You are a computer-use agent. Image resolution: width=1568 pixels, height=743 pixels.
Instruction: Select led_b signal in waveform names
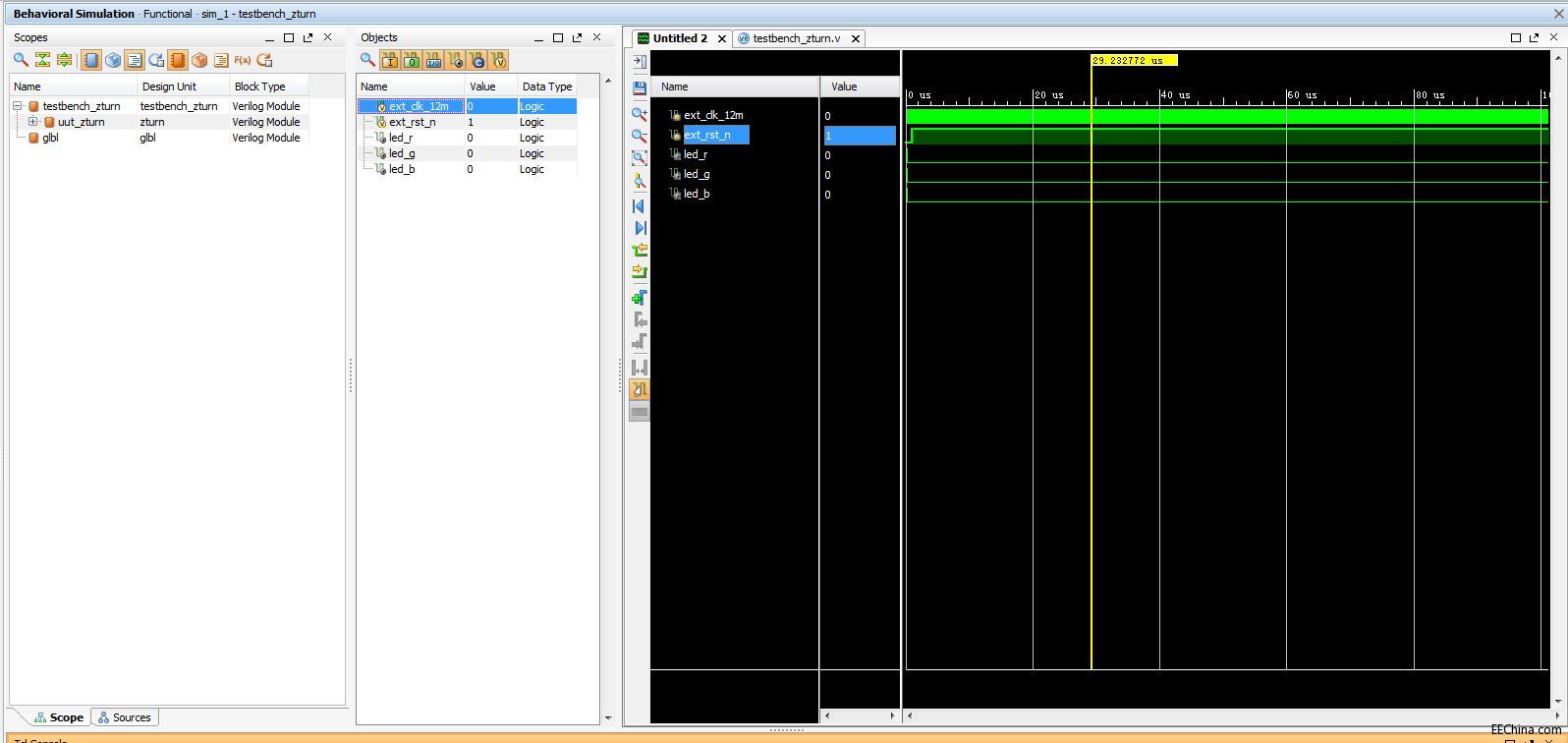coord(697,194)
